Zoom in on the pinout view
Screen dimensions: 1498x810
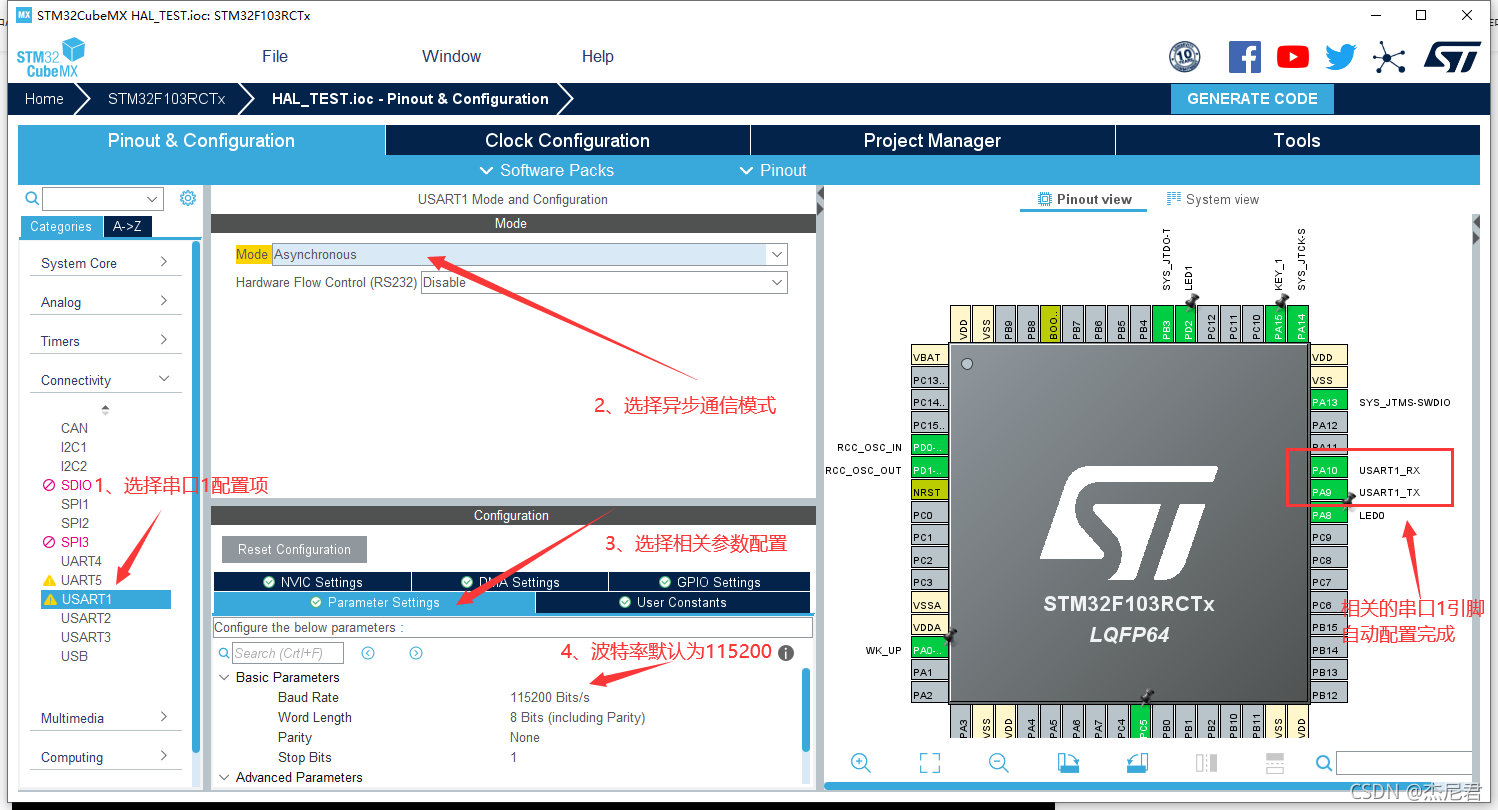pos(860,762)
